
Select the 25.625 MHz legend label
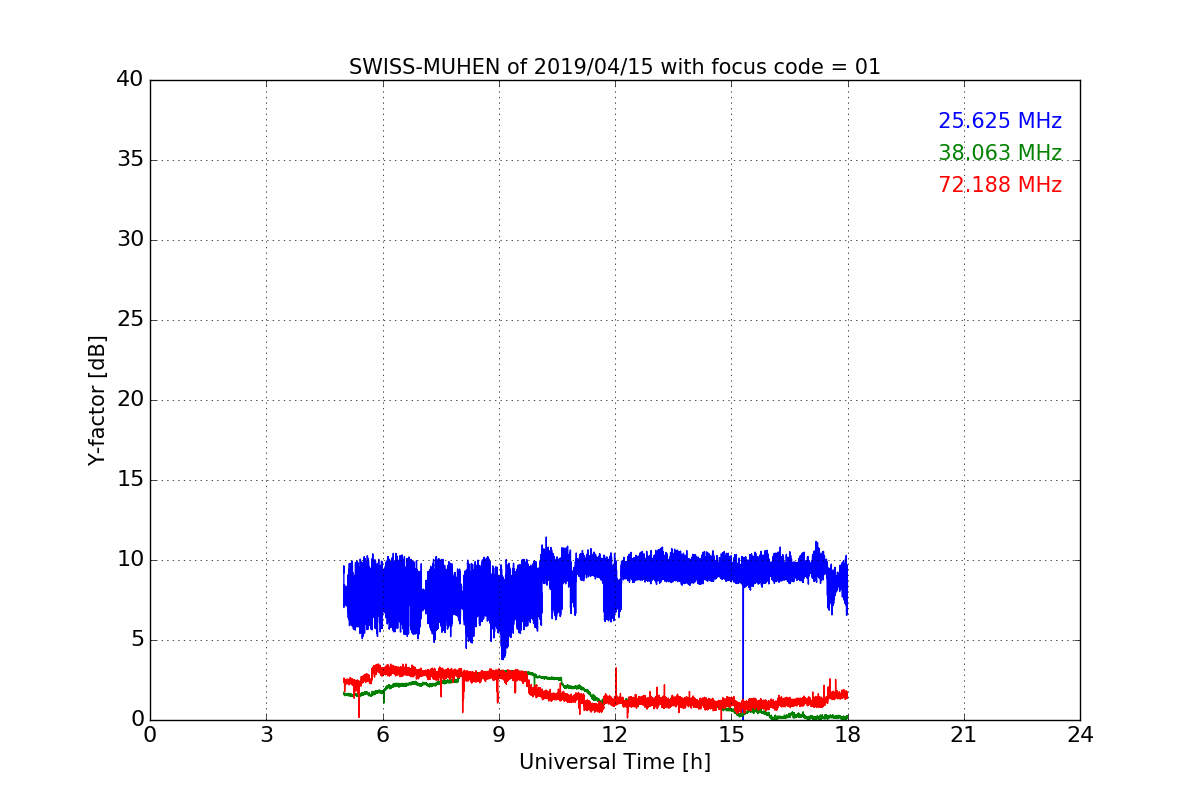[1000, 121]
